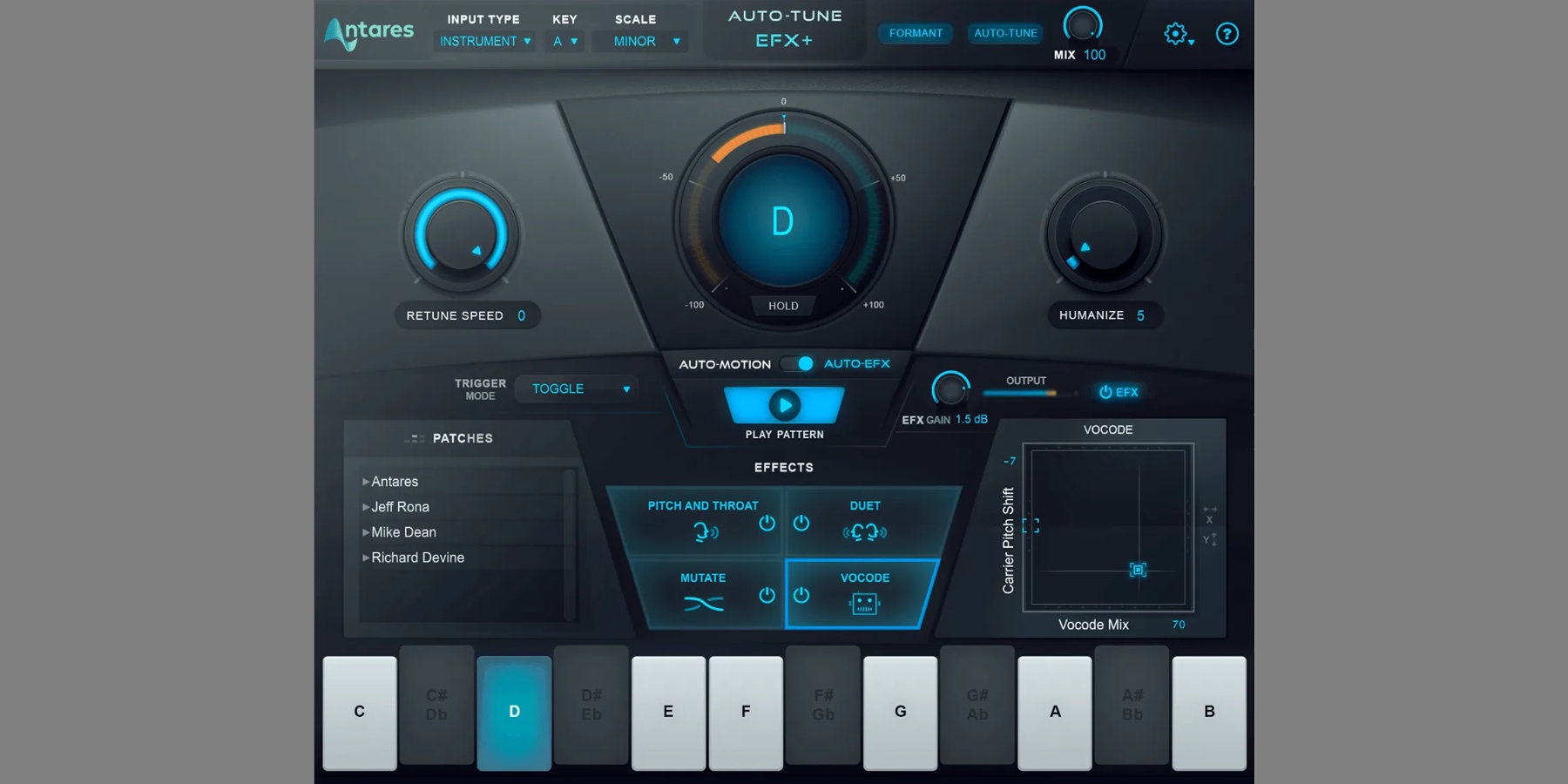
Task: Open the Trigger Mode Toggle dropdown
Action: pyautogui.click(x=577, y=389)
